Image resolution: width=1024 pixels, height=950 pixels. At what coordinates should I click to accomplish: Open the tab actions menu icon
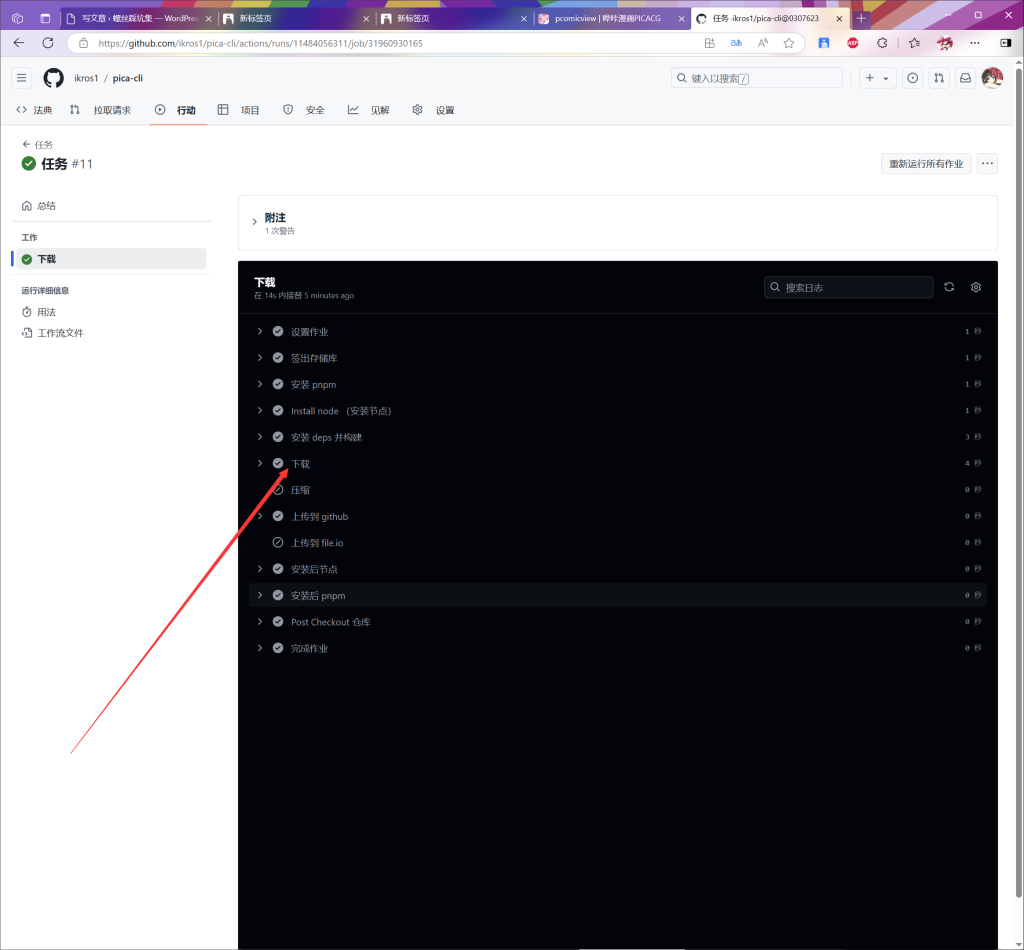(45, 18)
